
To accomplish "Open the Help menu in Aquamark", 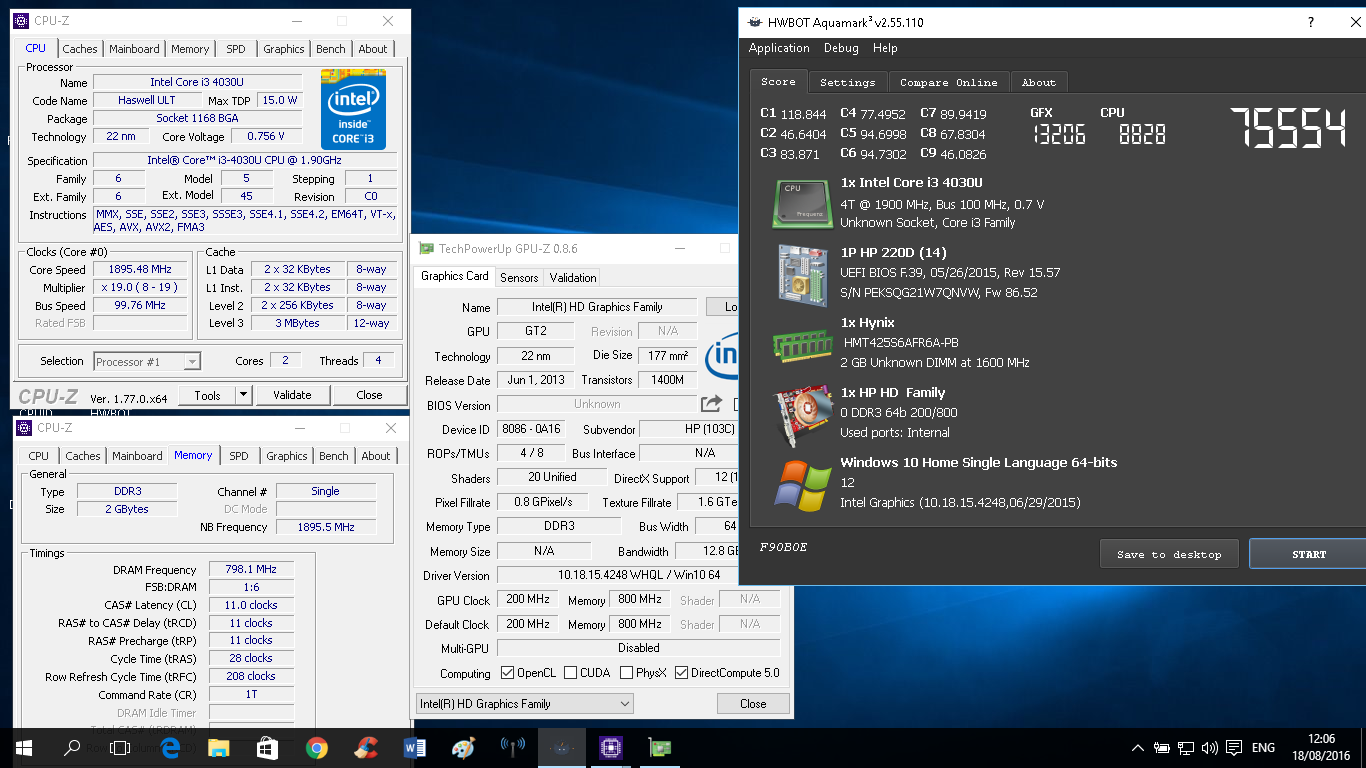I will 885,48.
